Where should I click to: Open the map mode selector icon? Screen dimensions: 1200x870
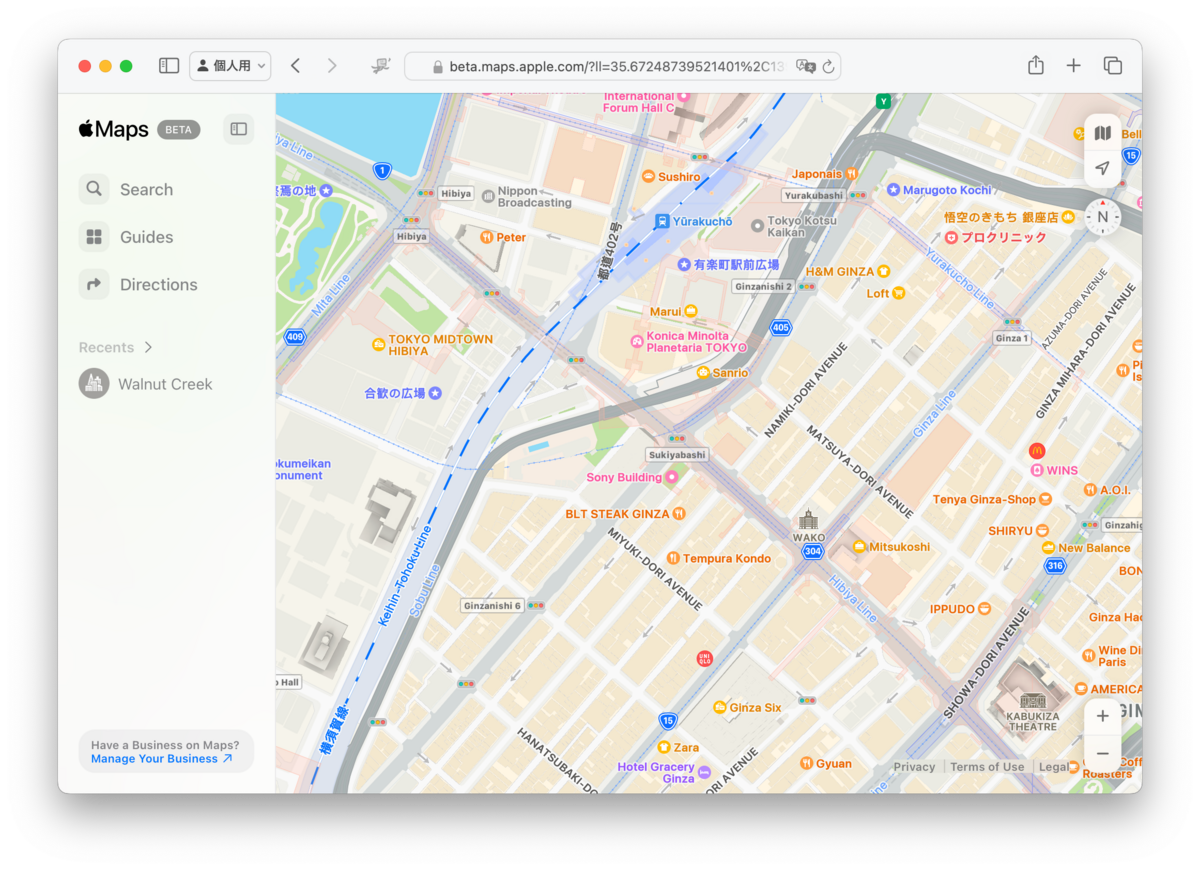pos(1102,133)
